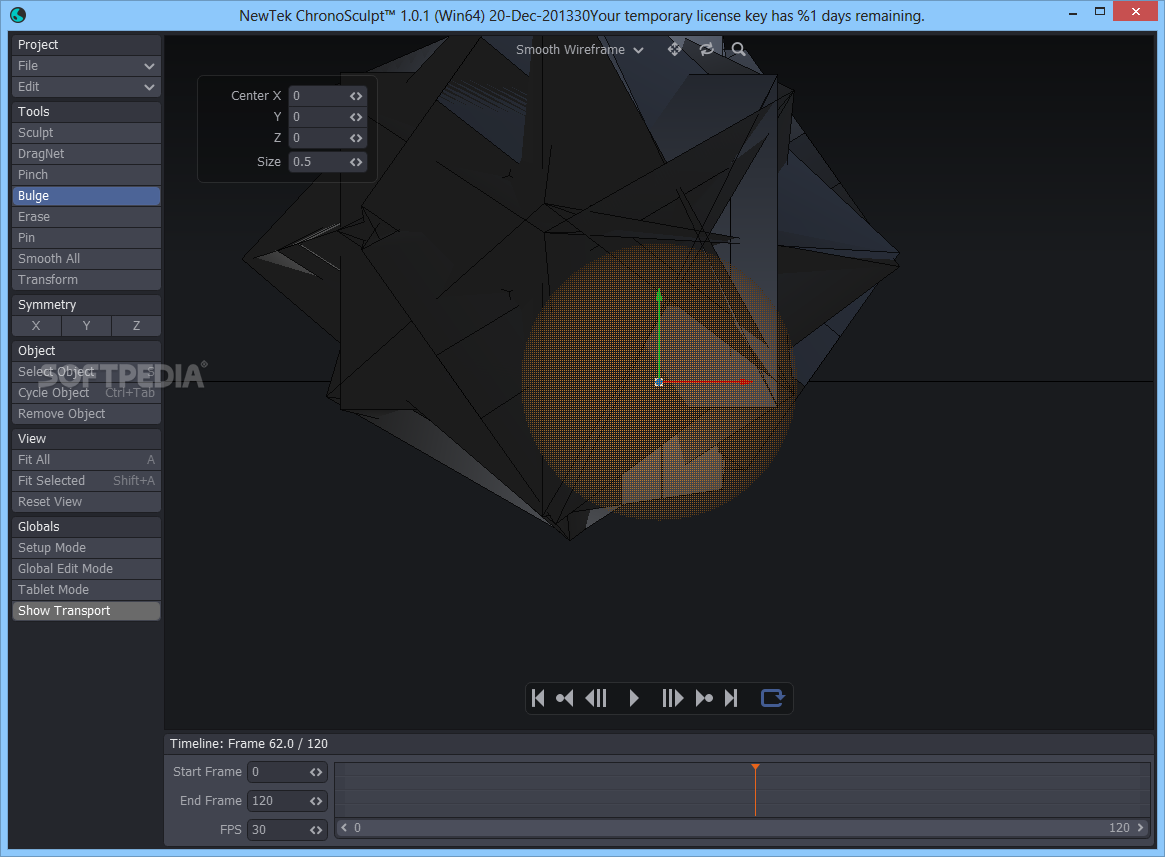
Task: Click the Start Frame stepper arrows
Action: point(317,772)
